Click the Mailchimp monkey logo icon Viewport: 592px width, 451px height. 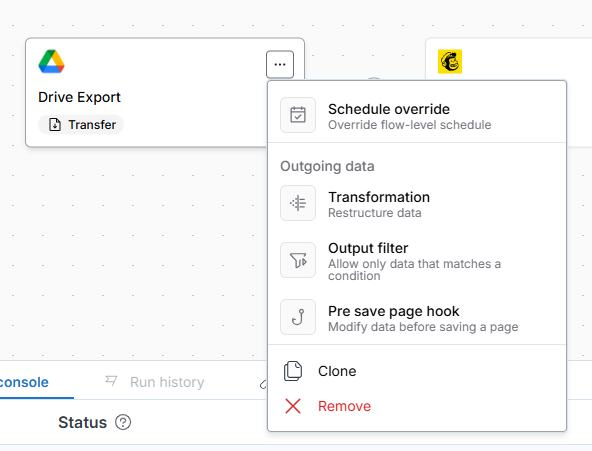(x=450, y=62)
